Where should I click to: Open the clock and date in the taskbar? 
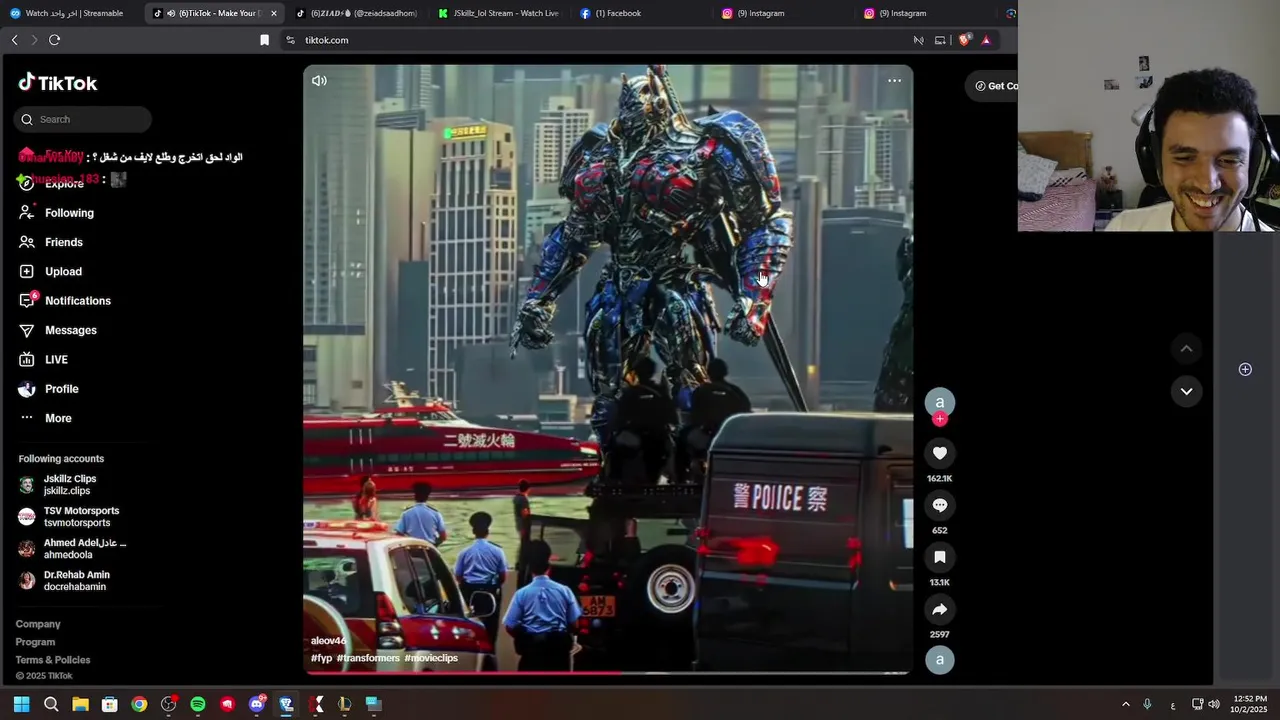point(1250,704)
